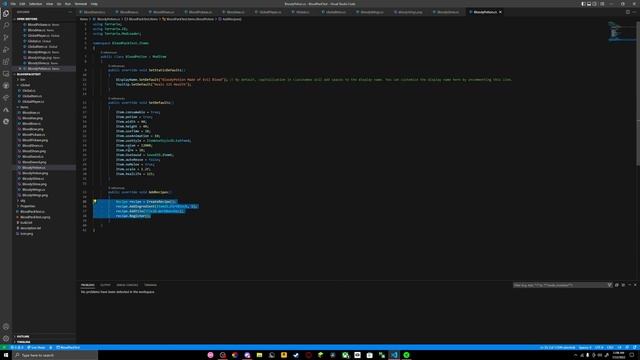640x360 pixels.
Task: Click the Split Editor icon
Action: 628,12
